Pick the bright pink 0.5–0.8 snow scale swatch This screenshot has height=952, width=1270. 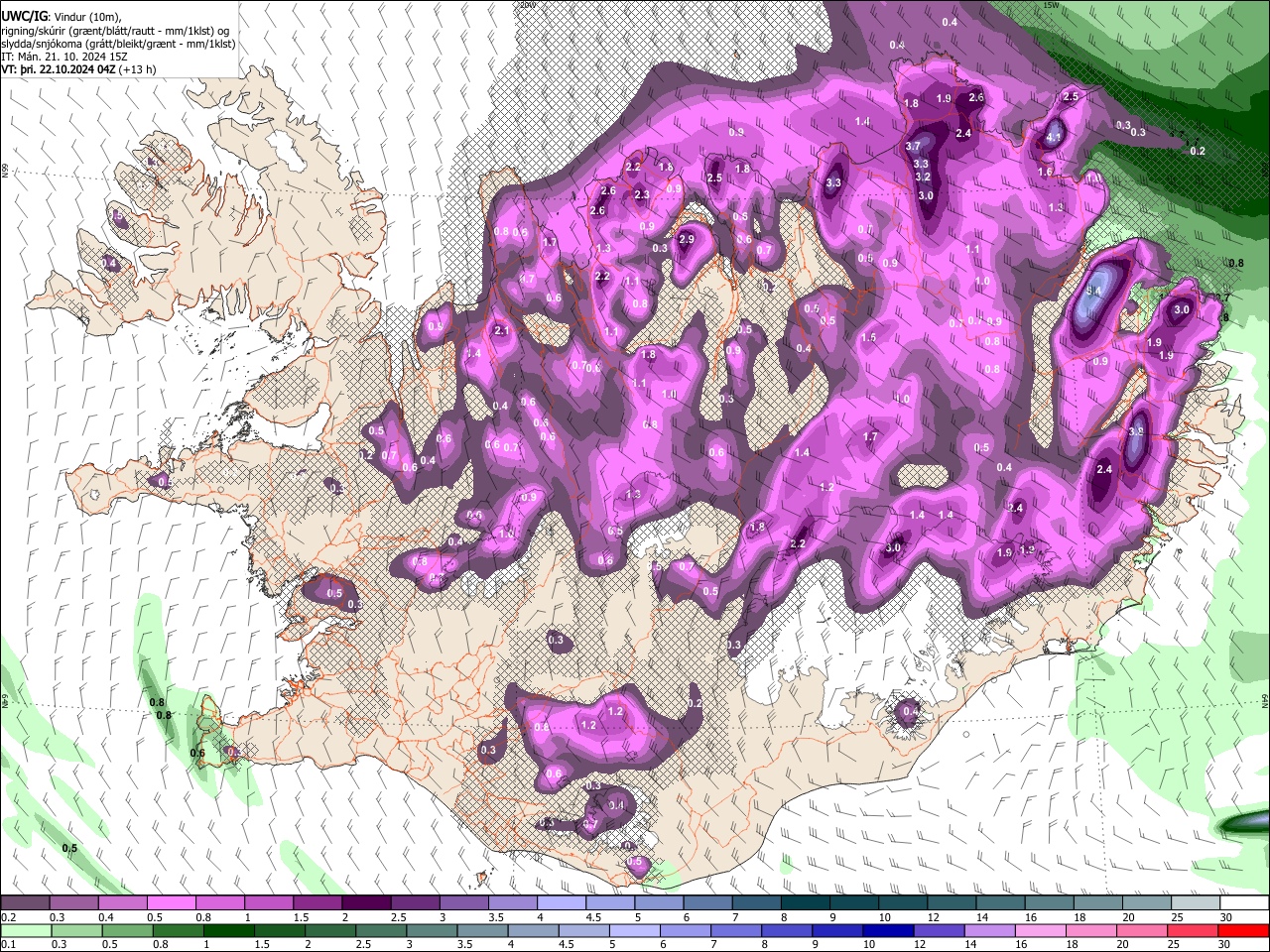[171, 903]
